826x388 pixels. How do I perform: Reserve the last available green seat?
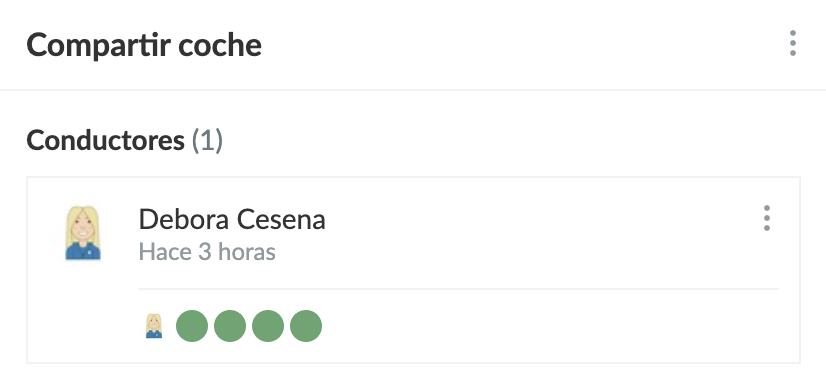[x=306, y=326]
